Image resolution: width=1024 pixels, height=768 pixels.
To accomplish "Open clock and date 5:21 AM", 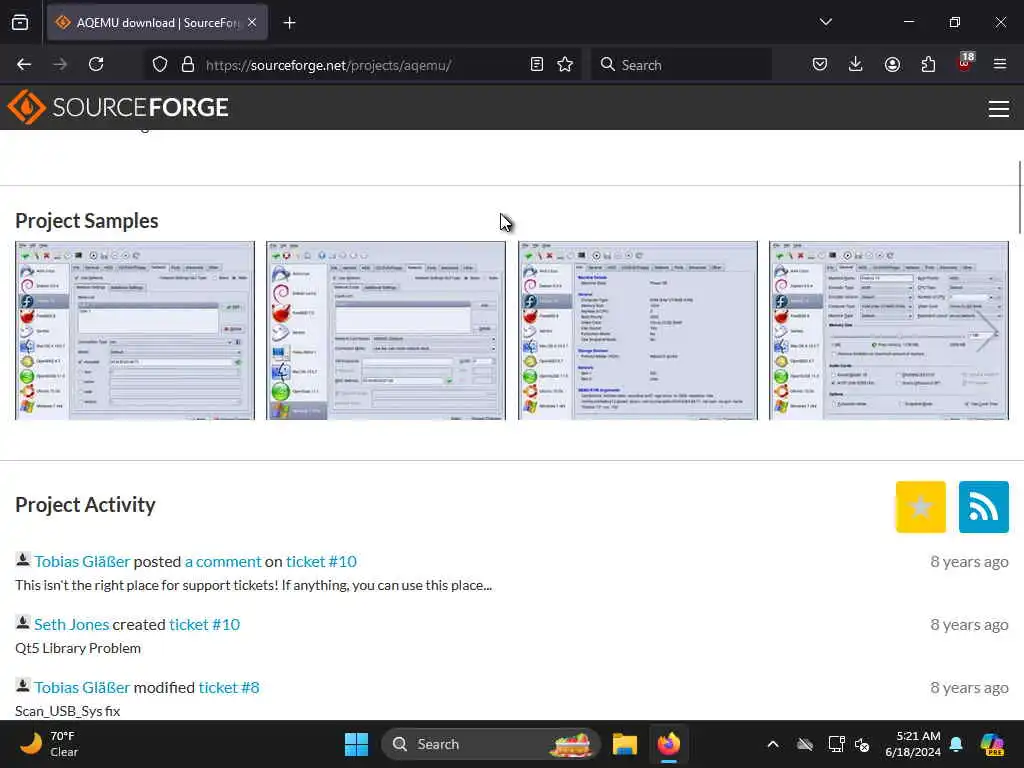I will (913, 744).
